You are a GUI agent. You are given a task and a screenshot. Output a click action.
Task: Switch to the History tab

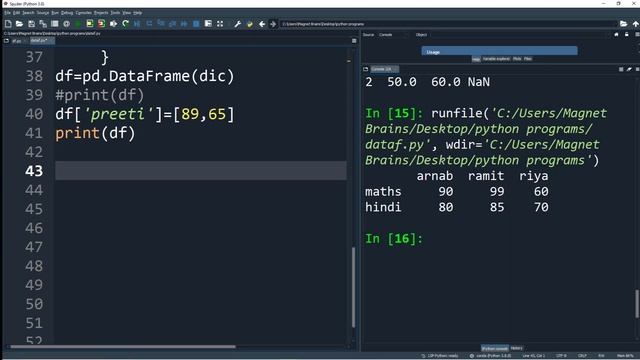(x=516, y=348)
